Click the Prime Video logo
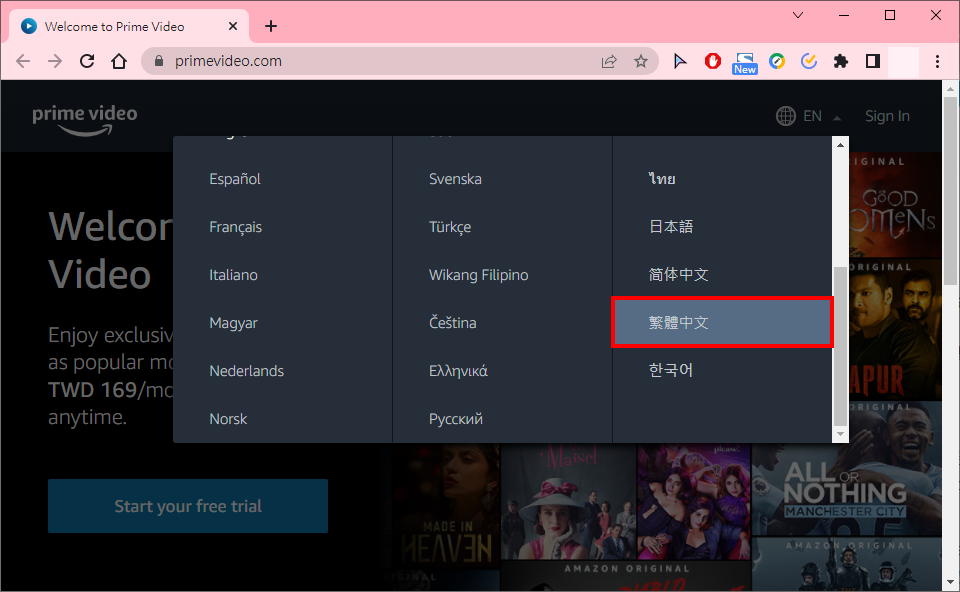 coord(84,119)
